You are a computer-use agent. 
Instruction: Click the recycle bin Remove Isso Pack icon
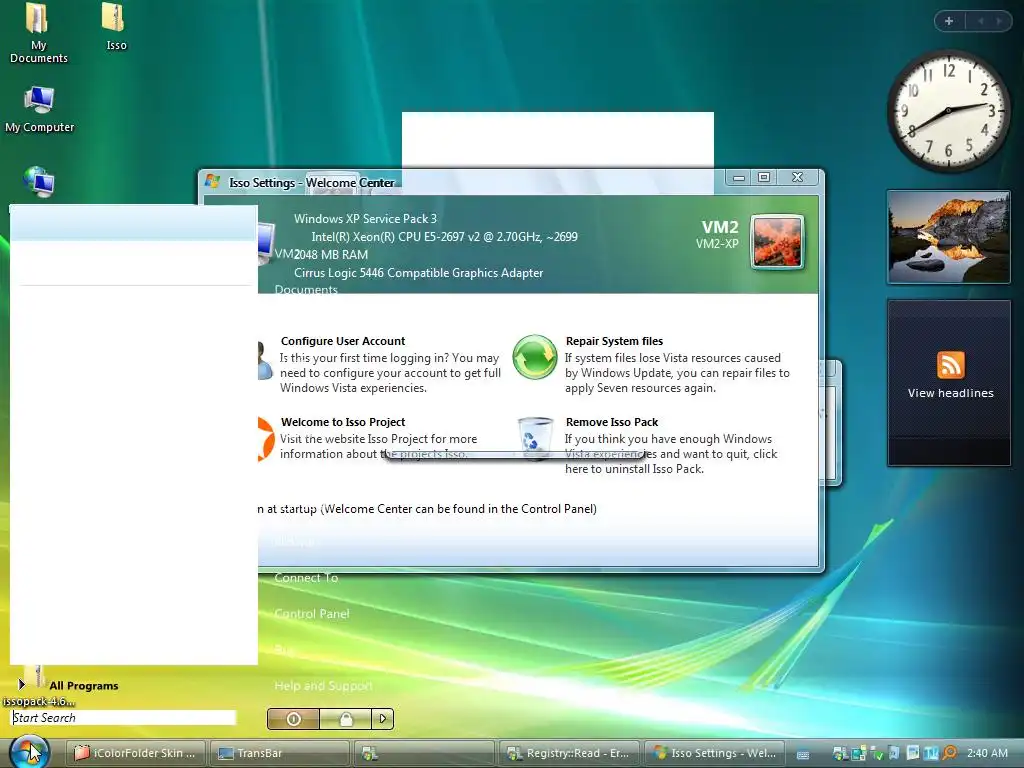tap(535, 437)
